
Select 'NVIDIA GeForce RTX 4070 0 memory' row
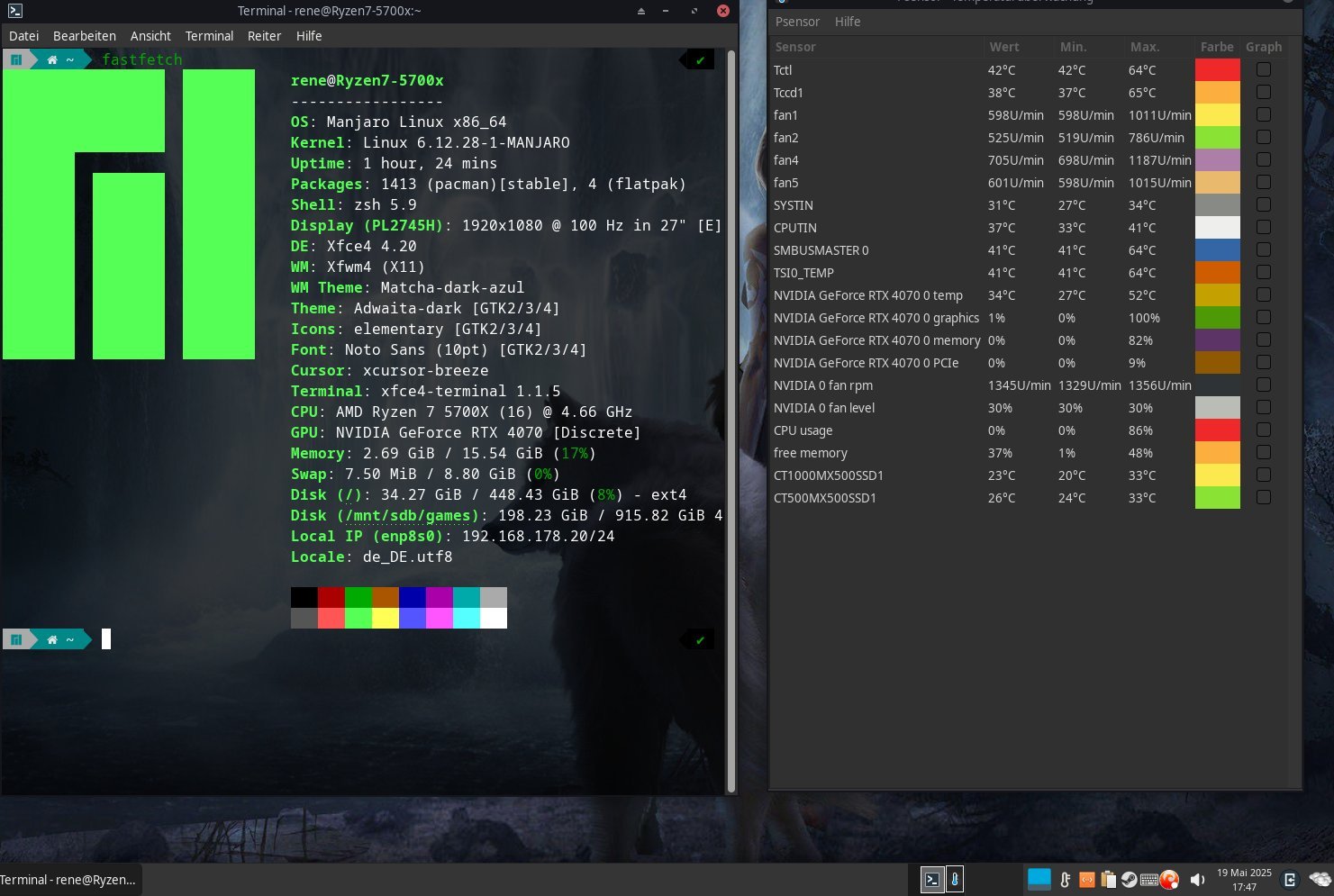click(x=1029, y=339)
